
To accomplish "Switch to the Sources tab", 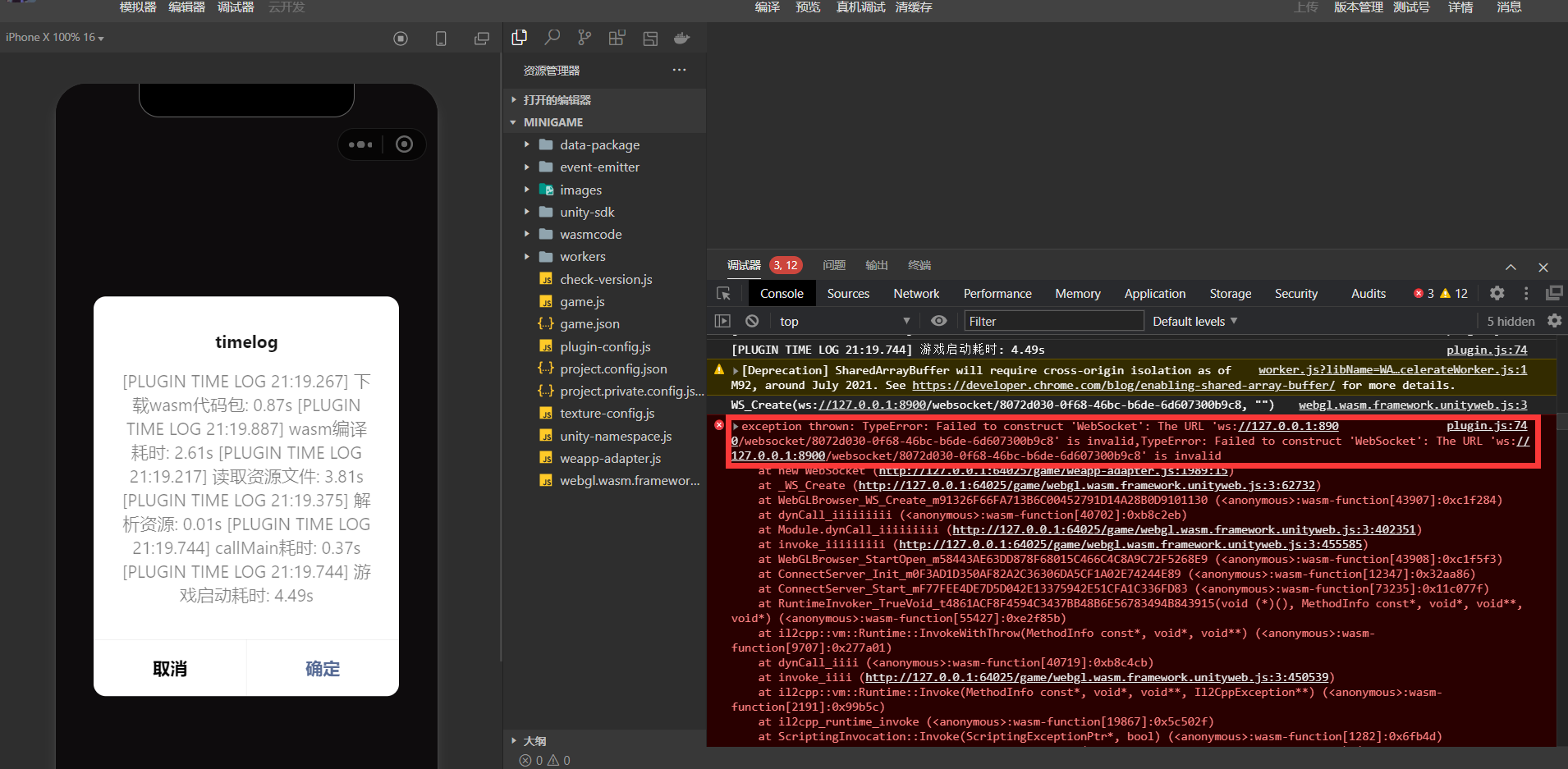I will click(848, 293).
